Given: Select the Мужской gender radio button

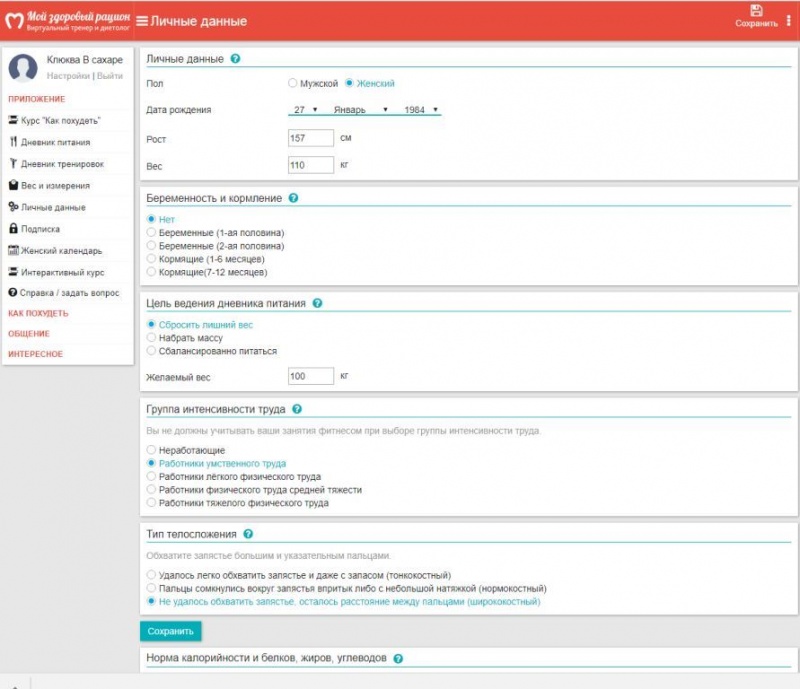Looking at the screenshot, I should [292, 84].
